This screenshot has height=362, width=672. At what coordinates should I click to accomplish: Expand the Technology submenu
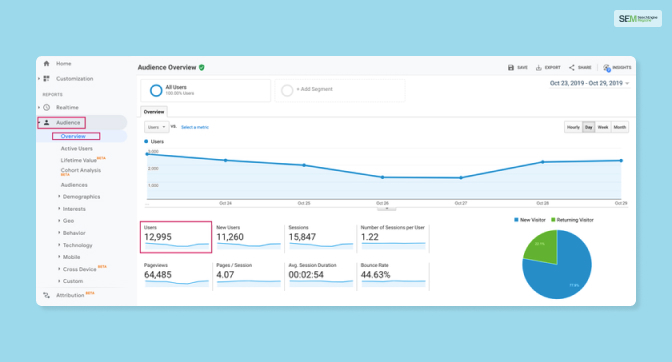(59, 245)
